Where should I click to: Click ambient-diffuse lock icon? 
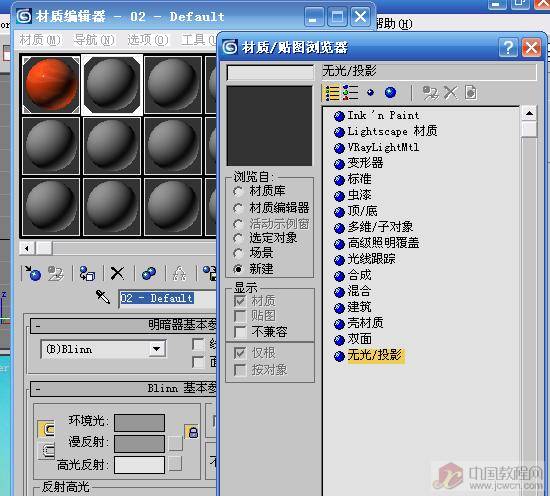(x=193, y=432)
